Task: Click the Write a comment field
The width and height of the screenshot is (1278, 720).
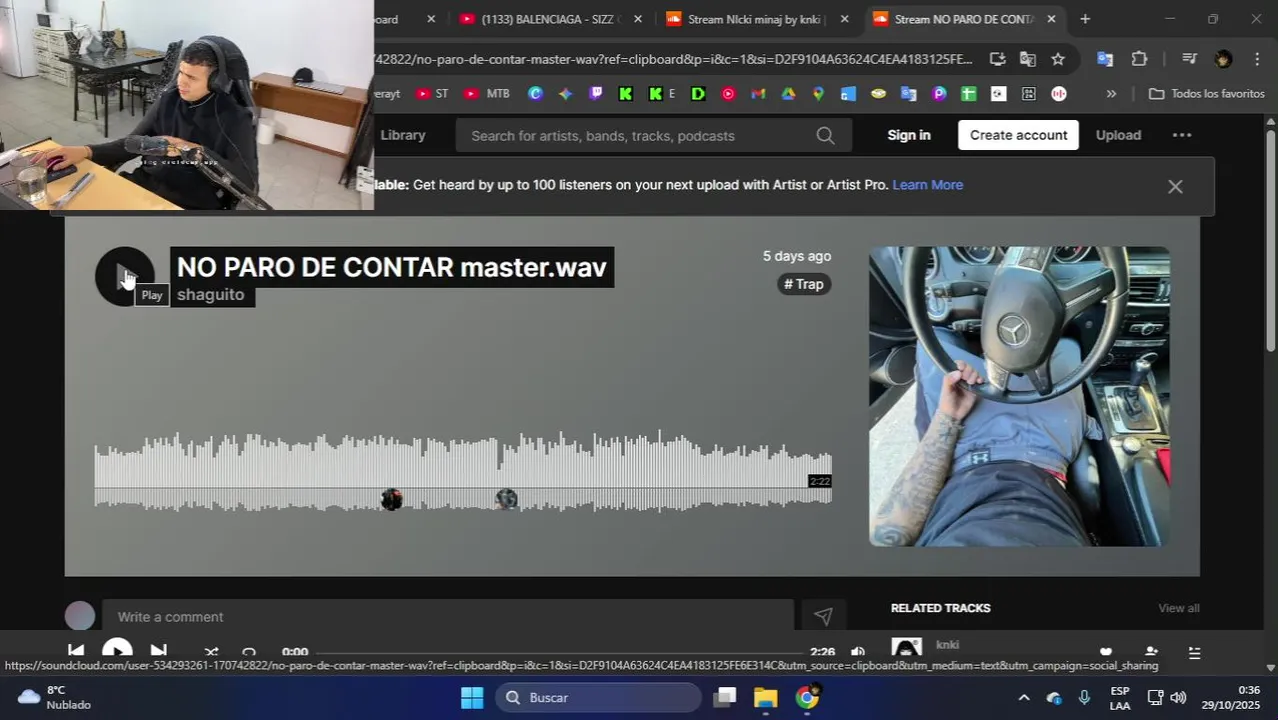Action: click(449, 616)
